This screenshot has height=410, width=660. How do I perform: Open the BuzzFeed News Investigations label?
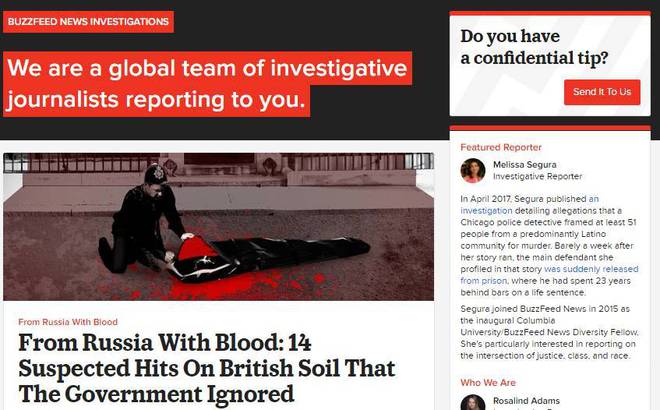tap(88, 21)
